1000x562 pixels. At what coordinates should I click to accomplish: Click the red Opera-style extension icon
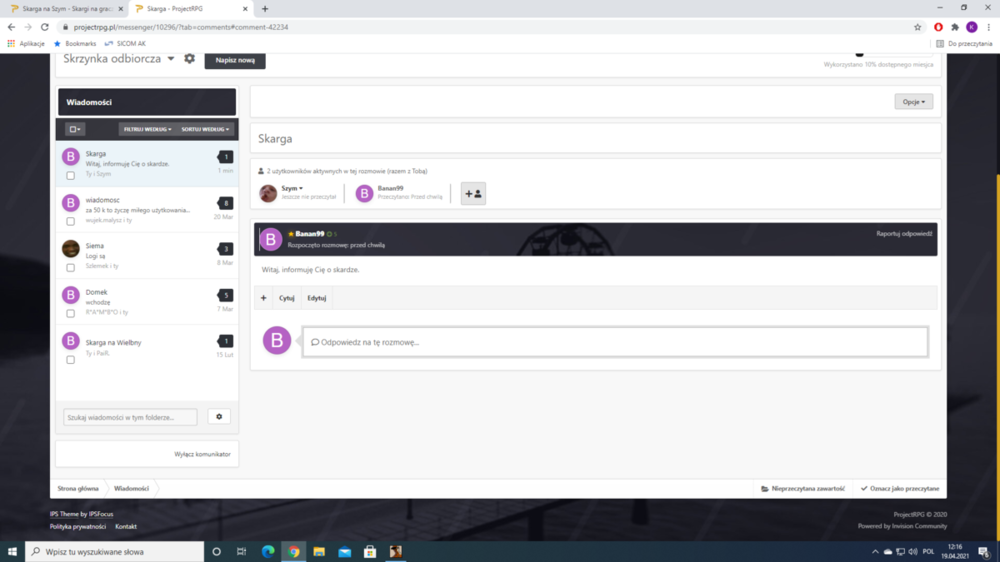[x=938, y=27]
